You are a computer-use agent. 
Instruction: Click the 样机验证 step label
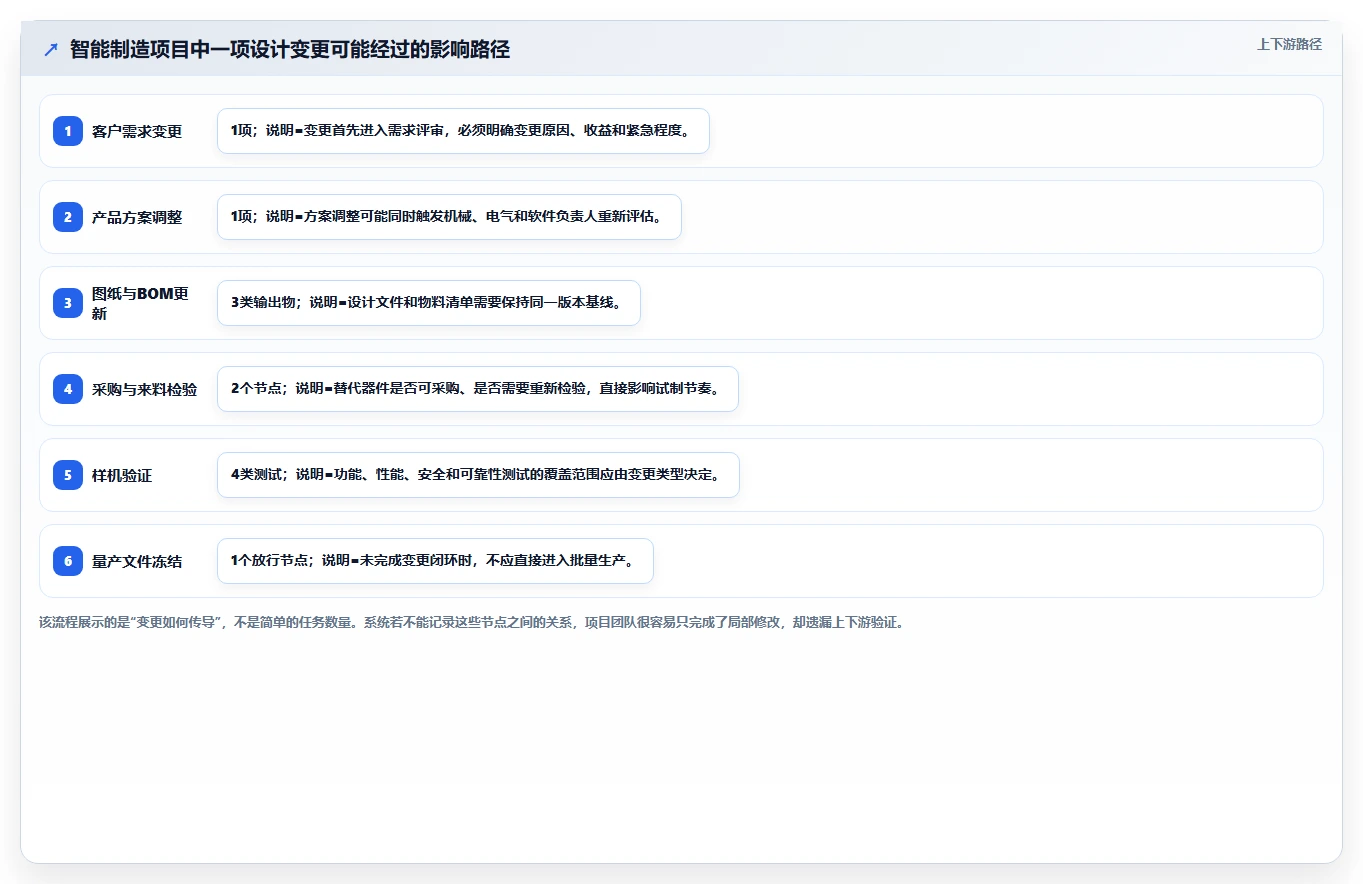coord(122,475)
